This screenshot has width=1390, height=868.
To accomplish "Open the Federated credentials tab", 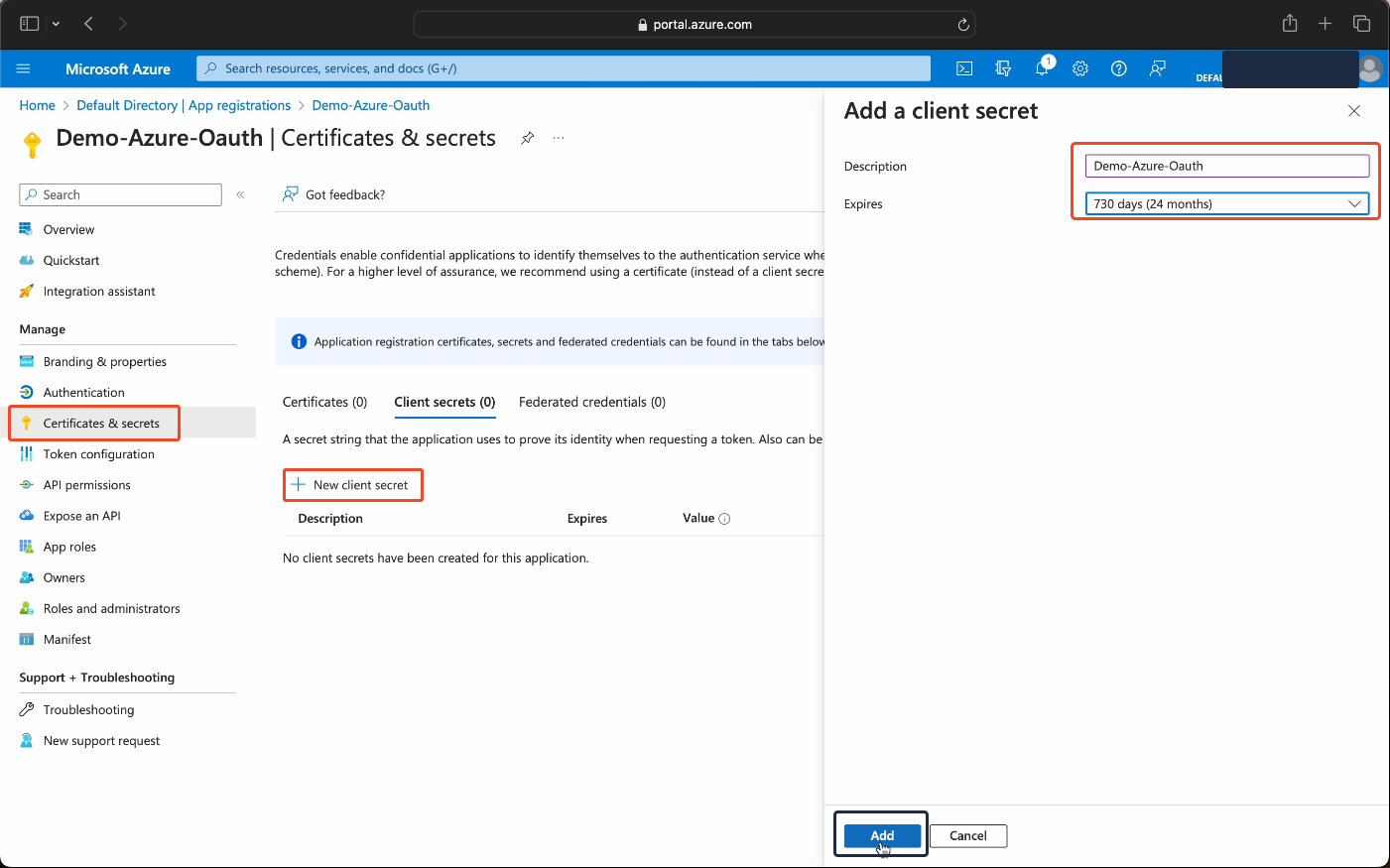I will click(591, 402).
